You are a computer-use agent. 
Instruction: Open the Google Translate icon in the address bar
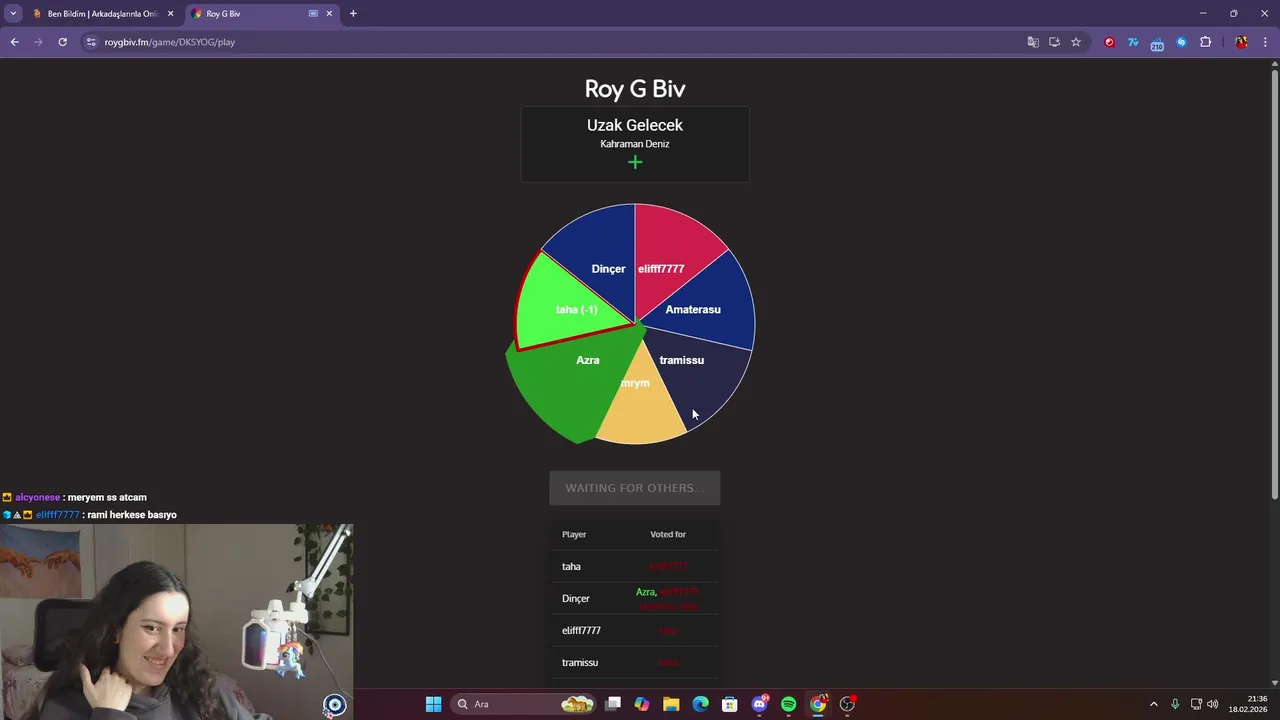click(x=1033, y=42)
